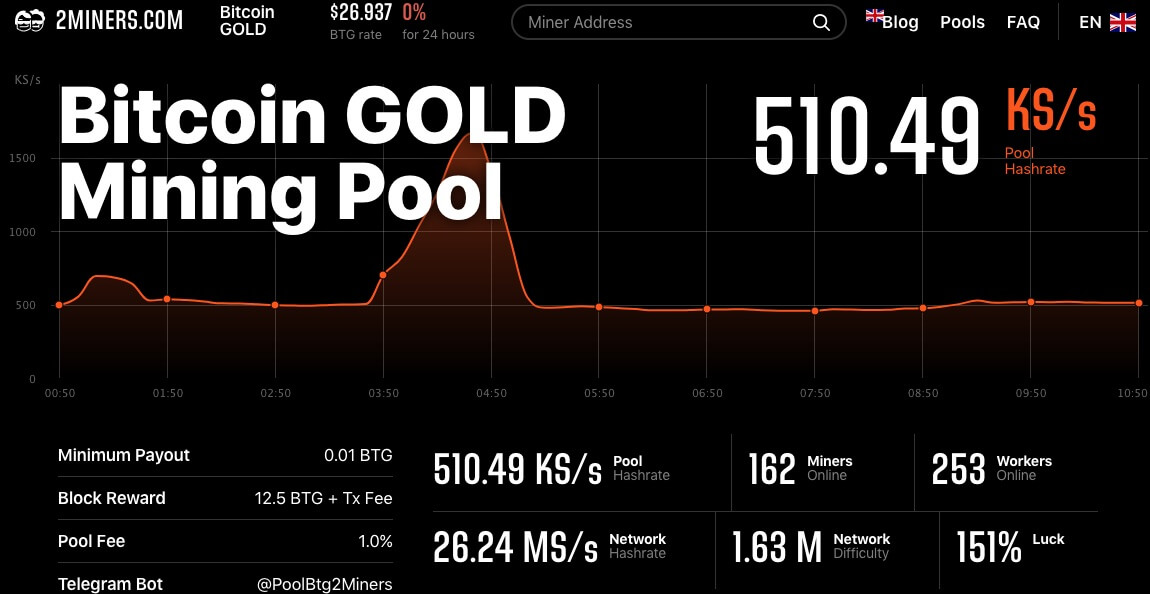This screenshot has width=1150, height=594.
Task: Click the Block Reward label
Action: click(111, 499)
